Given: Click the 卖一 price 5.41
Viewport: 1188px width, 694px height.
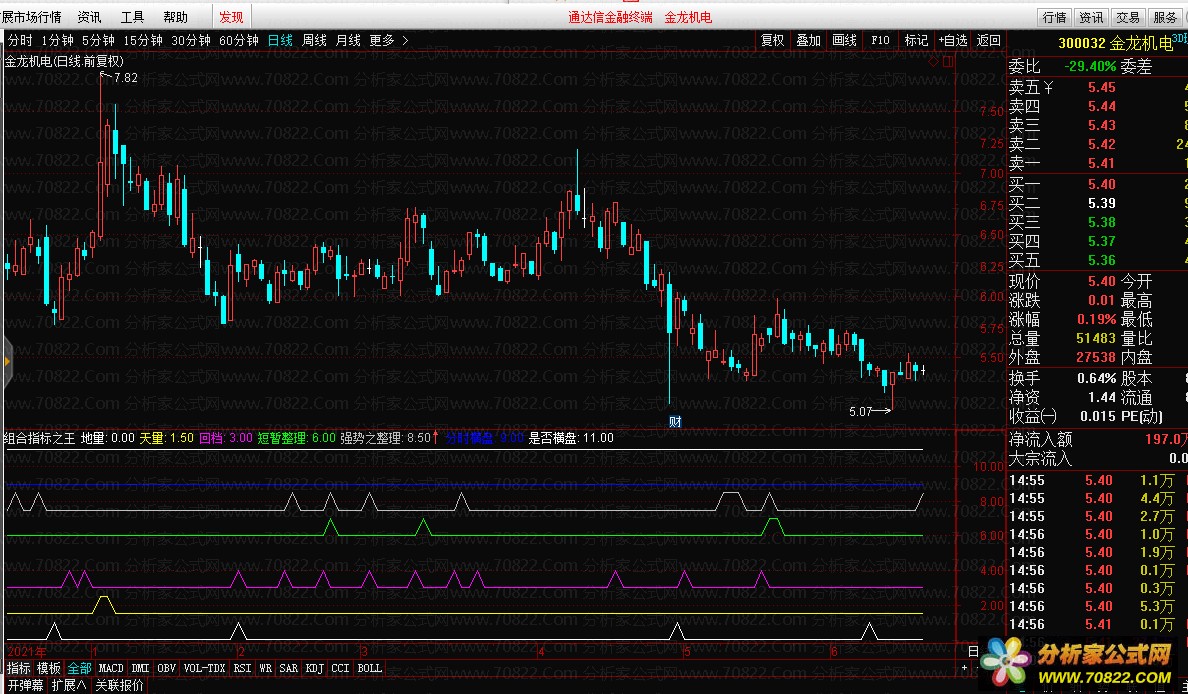Looking at the screenshot, I should (x=1102, y=163).
